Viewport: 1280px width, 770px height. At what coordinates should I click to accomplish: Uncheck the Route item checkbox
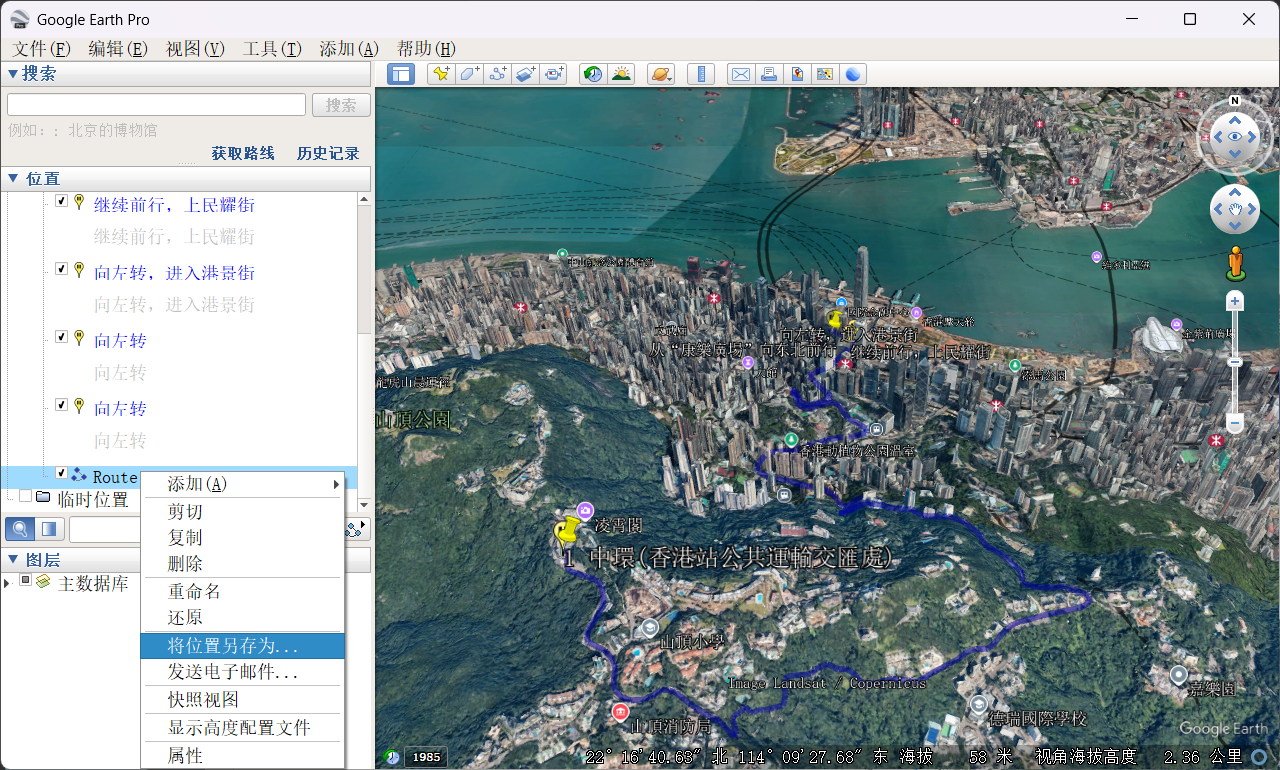61,473
